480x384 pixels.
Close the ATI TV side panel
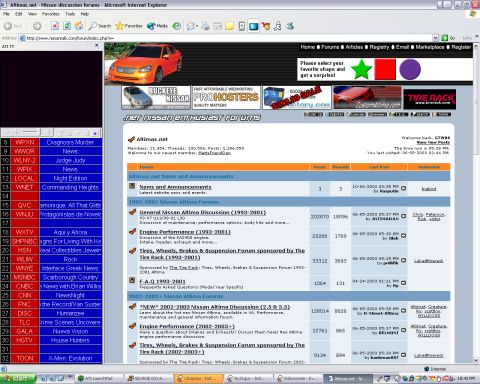97,46
